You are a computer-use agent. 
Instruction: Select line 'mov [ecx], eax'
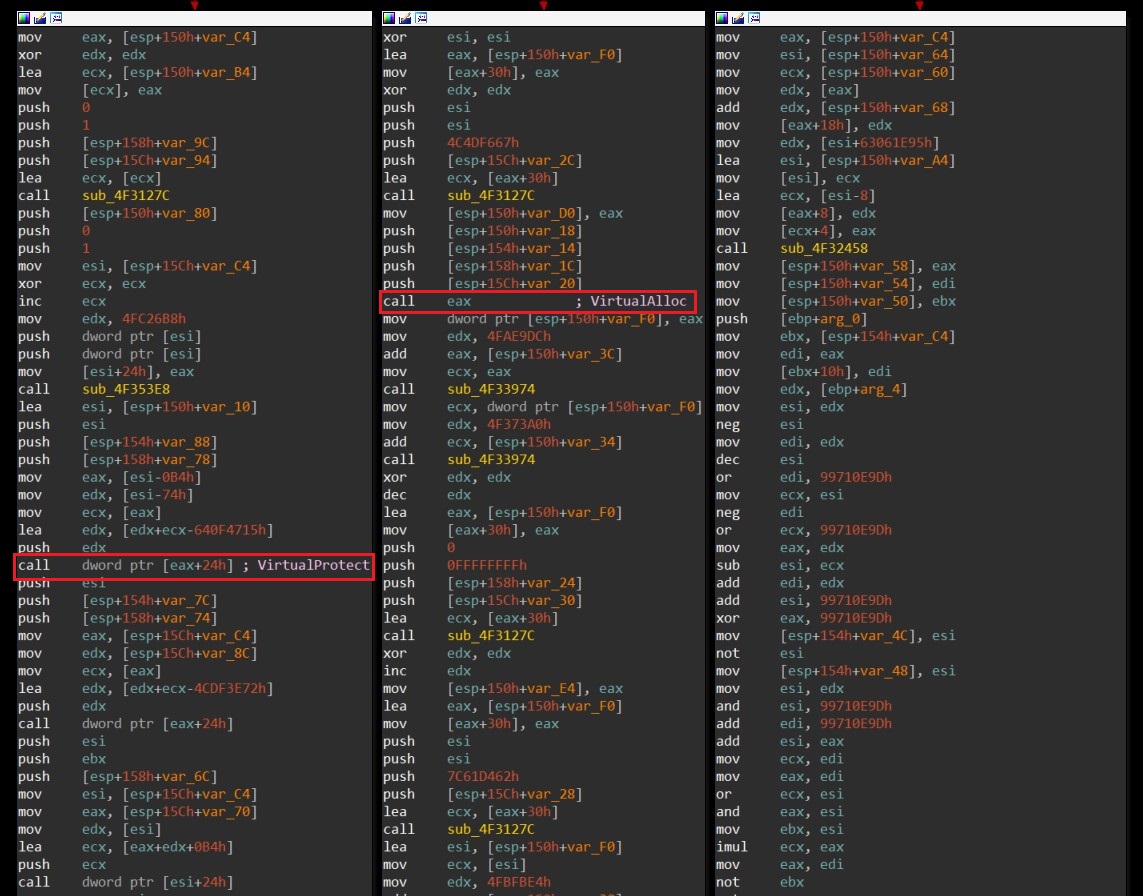click(90, 90)
